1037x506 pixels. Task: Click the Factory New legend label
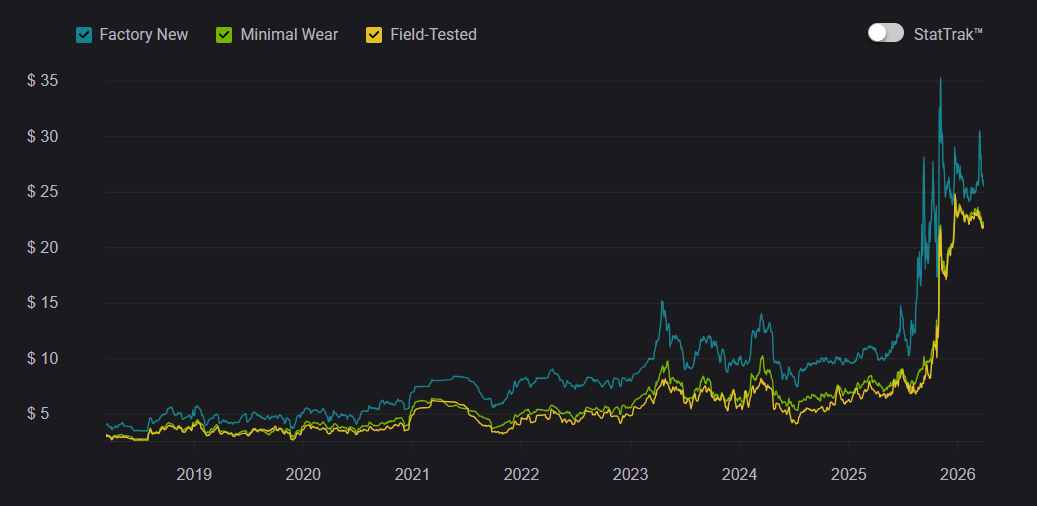[x=143, y=35]
